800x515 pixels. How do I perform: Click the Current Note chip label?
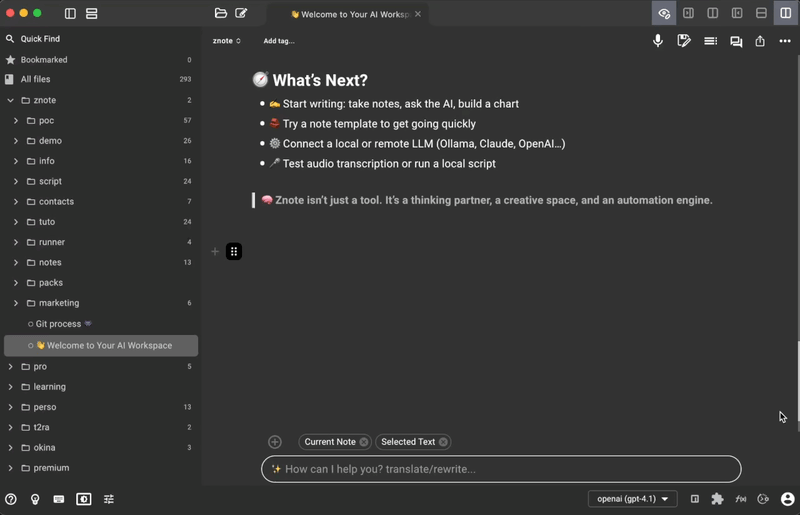(x=330, y=442)
